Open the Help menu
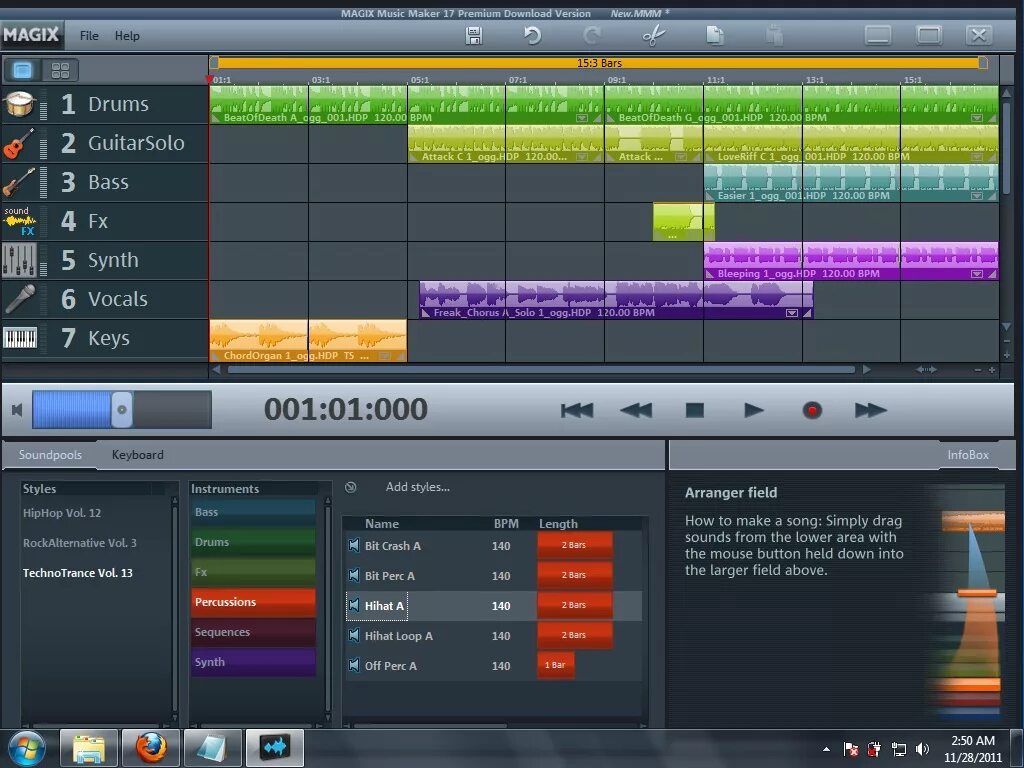 tap(127, 36)
